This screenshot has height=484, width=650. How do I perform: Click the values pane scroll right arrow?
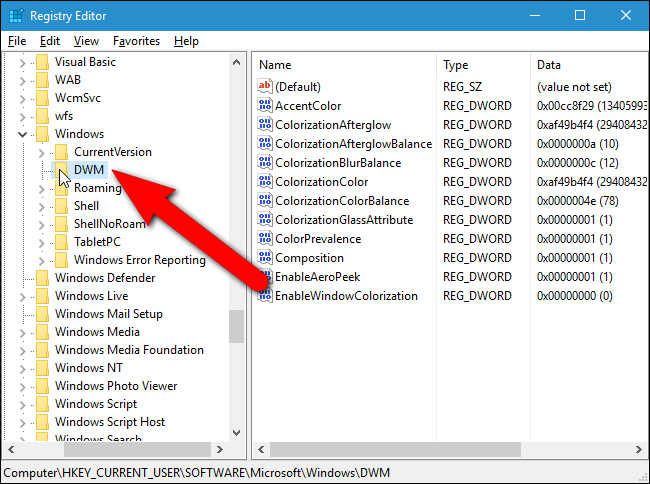[638, 450]
